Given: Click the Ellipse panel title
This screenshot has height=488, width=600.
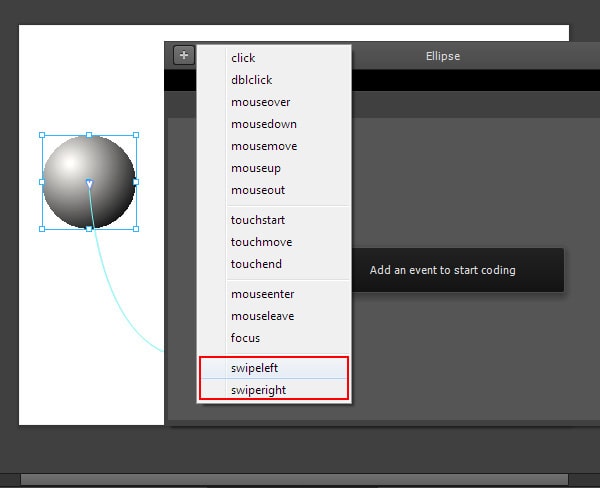Looking at the screenshot, I should [x=443, y=56].
